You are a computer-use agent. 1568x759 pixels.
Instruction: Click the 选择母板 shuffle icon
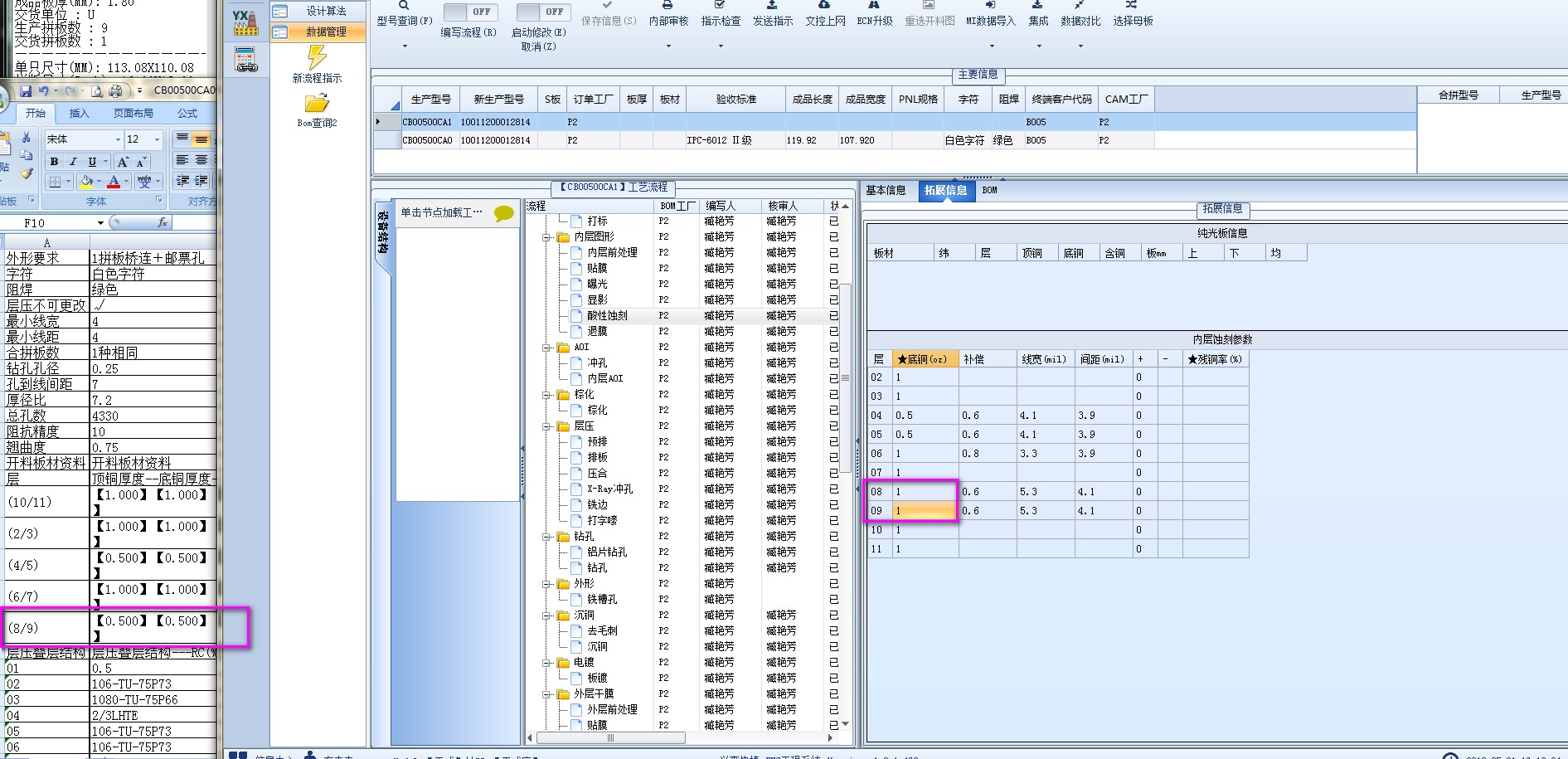coord(1132,5)
